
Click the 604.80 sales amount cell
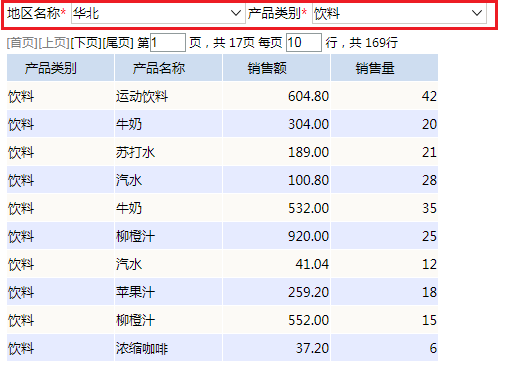(x=276, y=96)
